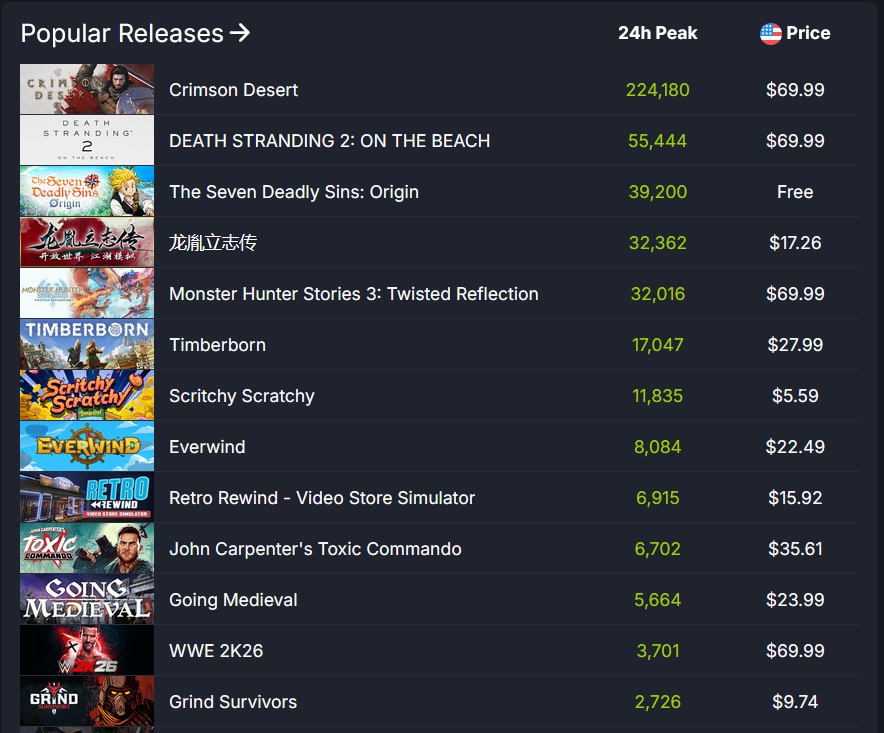Select the Going Medieval title
Screen dimensions: 884x733
click(x=233, y=600)
